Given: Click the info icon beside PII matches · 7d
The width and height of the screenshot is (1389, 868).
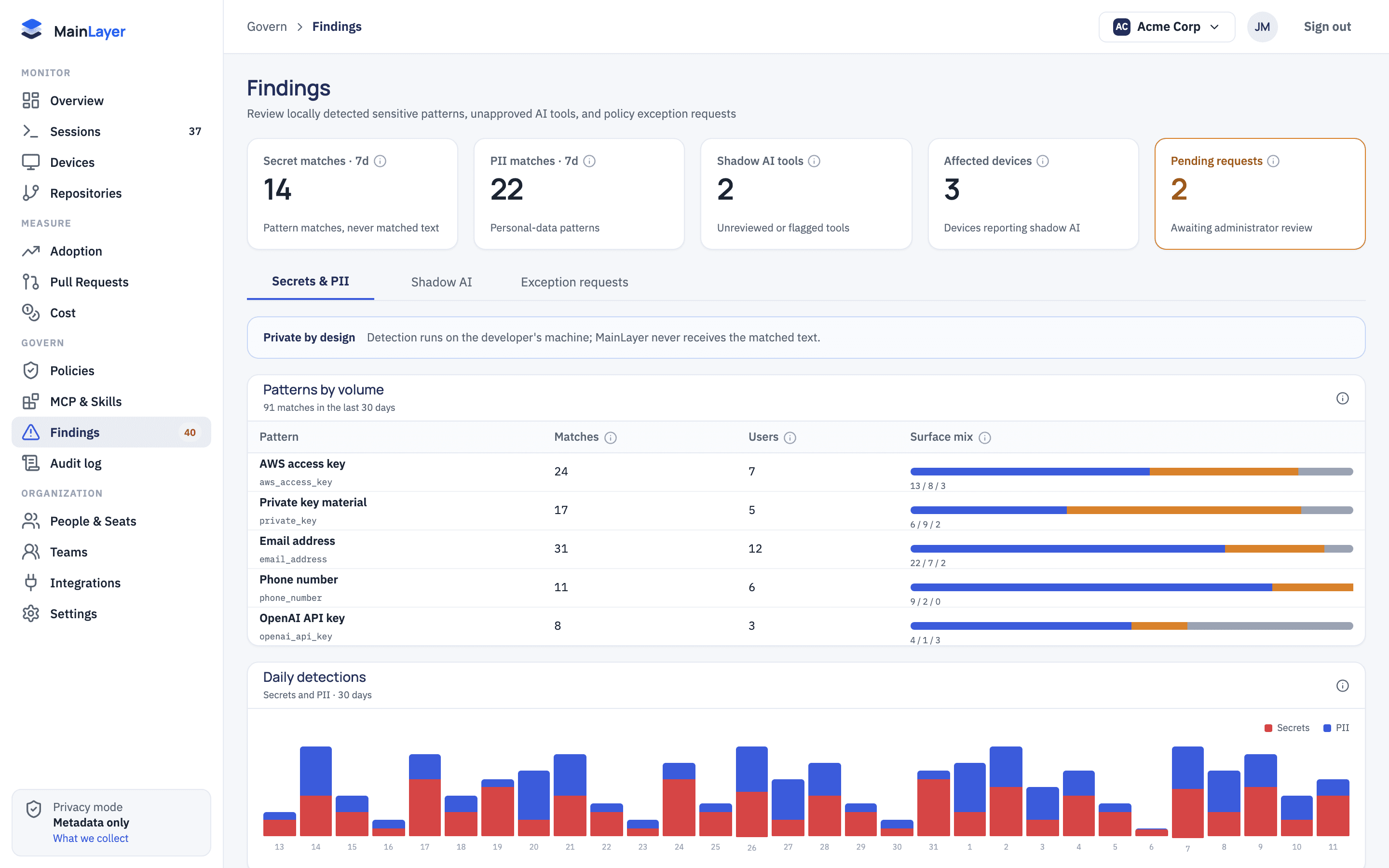Looking at the screenshot, I should 589,162.
